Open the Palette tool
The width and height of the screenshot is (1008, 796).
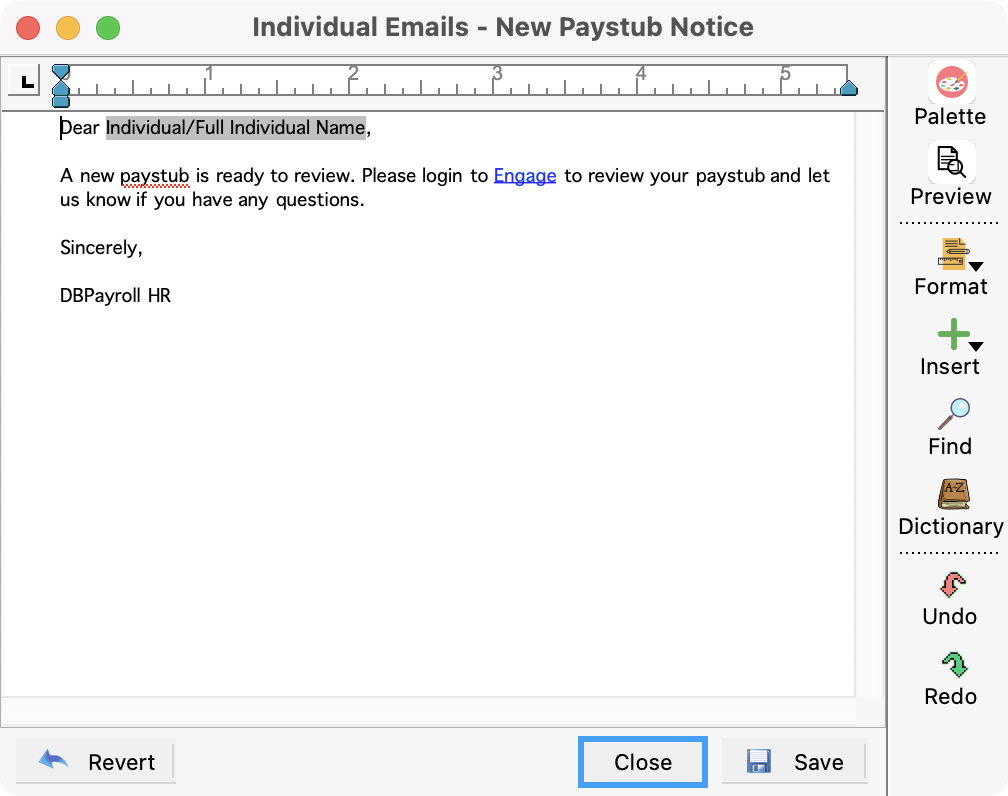click(950, 84)
